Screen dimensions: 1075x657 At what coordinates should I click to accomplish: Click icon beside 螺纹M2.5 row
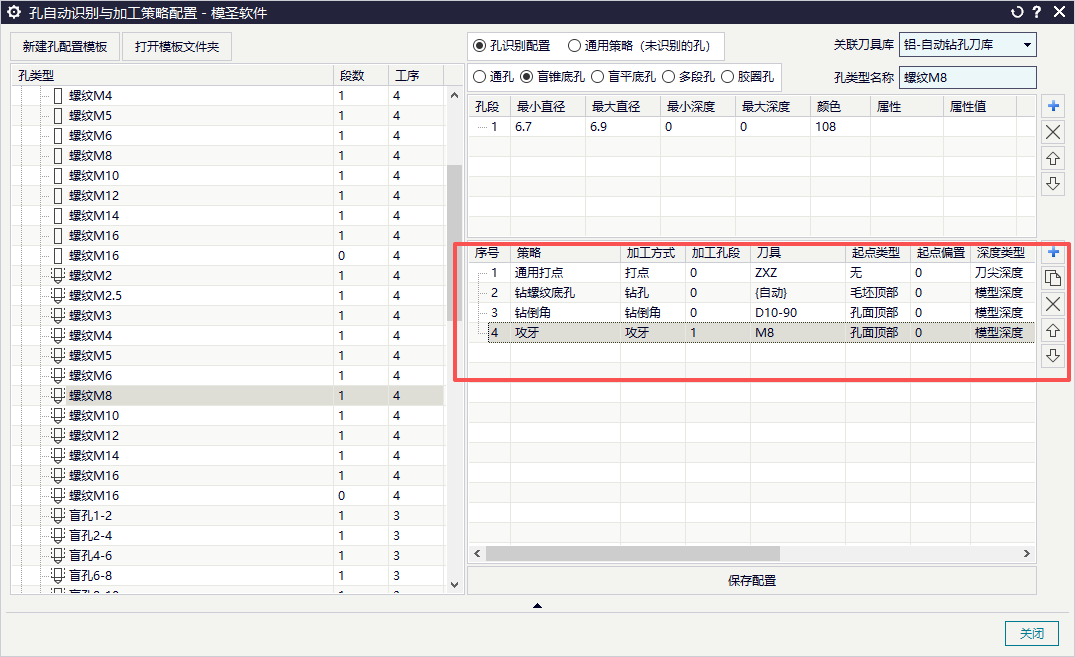(x=58, y=296)
